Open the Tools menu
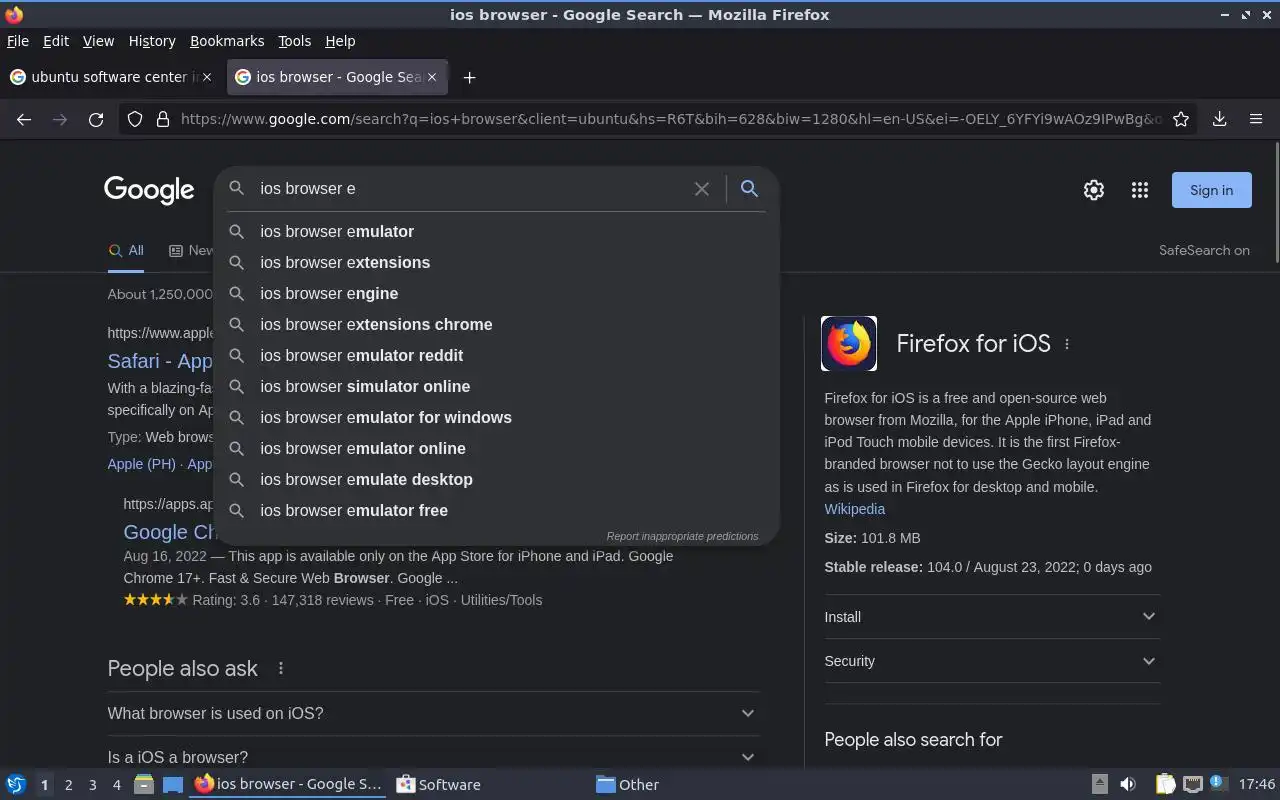This screenshot has height=800, width=1280. tap(294, 41)
